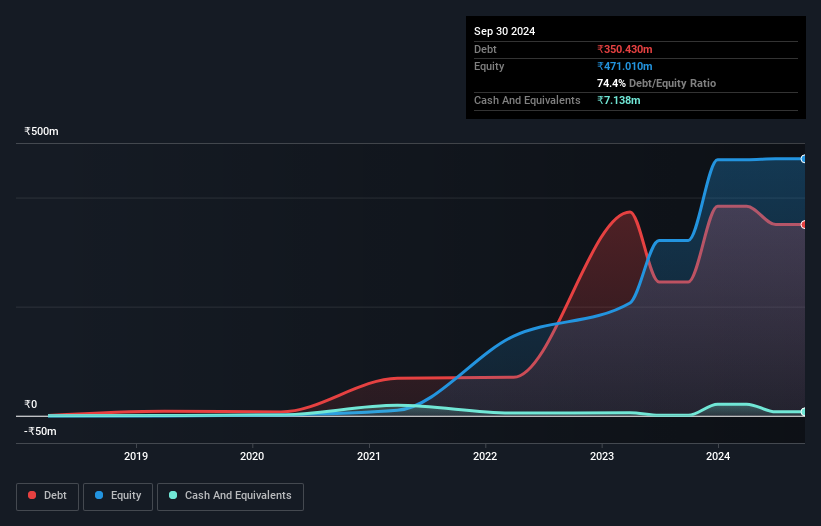Click the 2023 axis label
The width and height of the screenshot is (821, 526).
click(x=602, y=456)
